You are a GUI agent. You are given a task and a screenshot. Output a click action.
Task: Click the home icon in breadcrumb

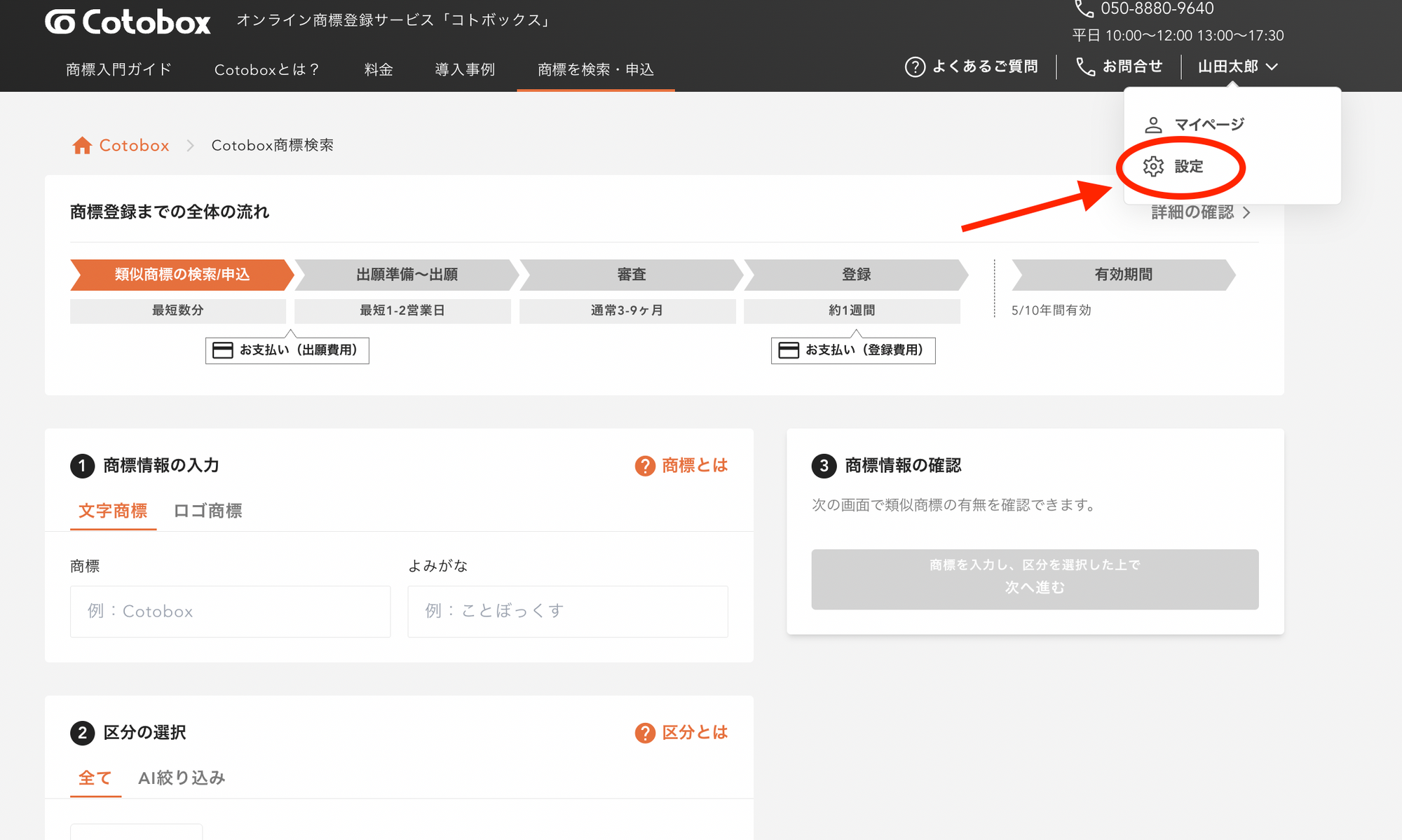pyautogui.click(x=82, y=145)
